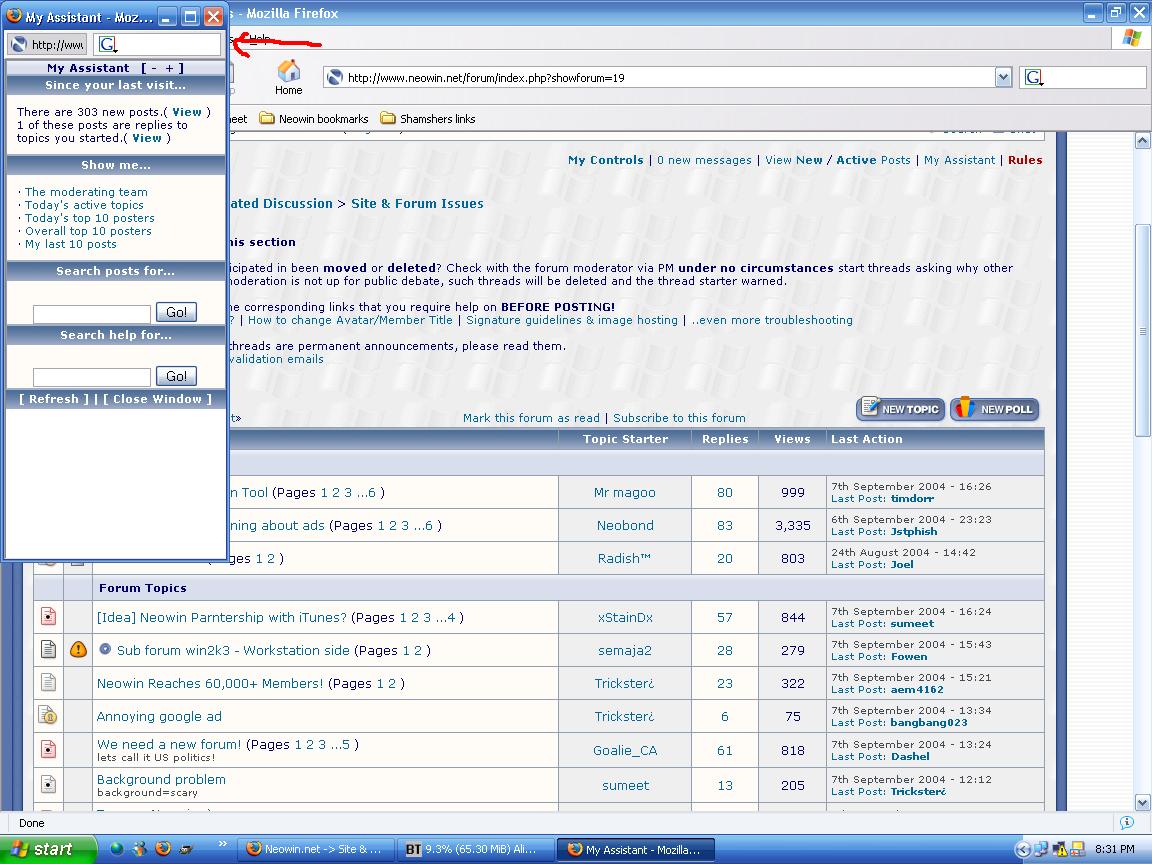Viewport: 1152px width, 864px height.
Task: Click the newest-post icon before Sub forum win2k3
Action: 105,650
